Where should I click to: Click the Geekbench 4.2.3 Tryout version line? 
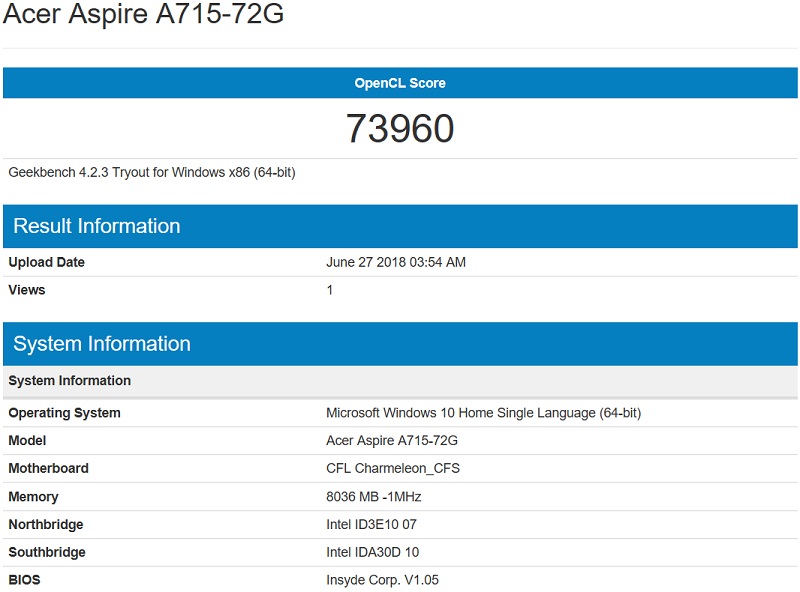point(152,172)
